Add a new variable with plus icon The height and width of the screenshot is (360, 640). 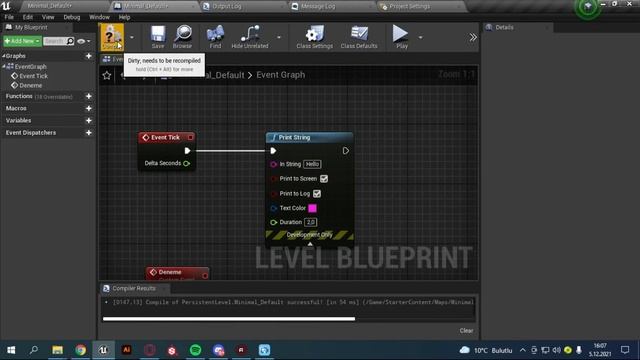coord(89,120)
